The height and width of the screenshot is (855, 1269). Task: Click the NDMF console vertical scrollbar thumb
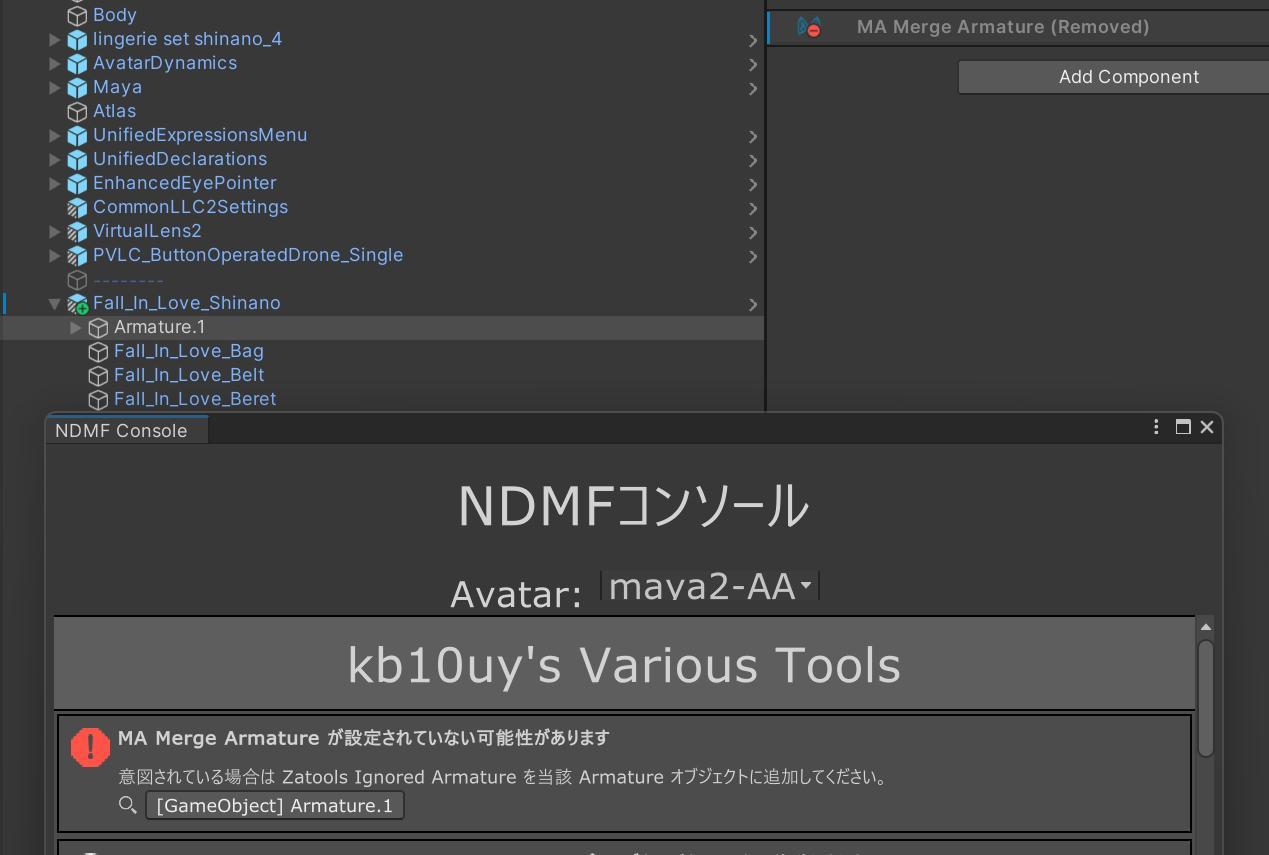[x=1205, y=698]
